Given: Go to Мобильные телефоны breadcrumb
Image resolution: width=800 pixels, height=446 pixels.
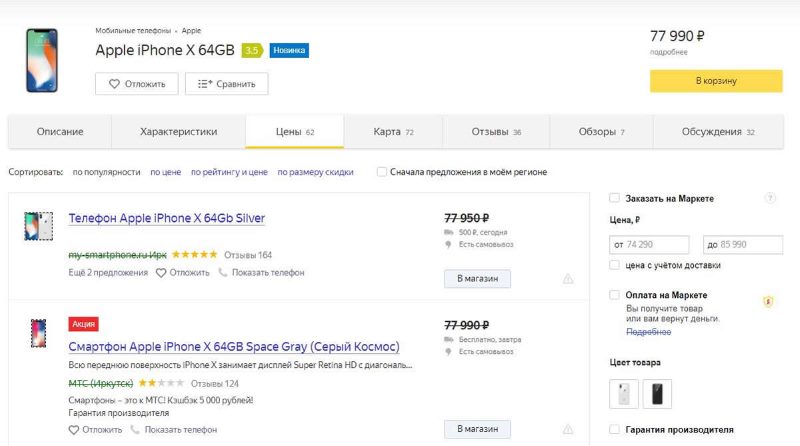Looking at the screenshot, I should coord(133,31).
